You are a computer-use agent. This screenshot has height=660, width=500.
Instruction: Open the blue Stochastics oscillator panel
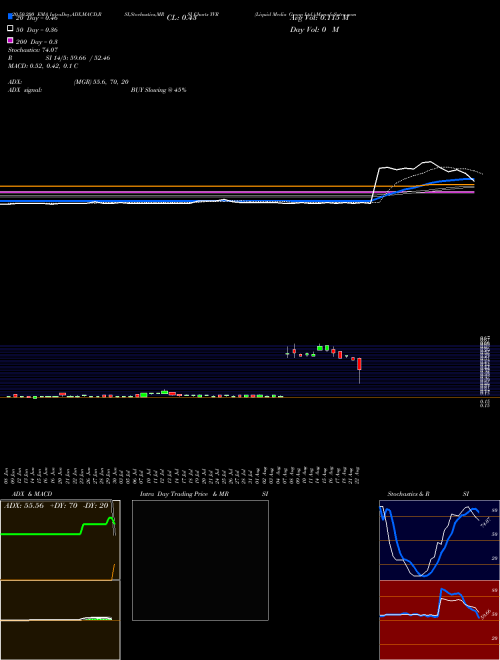coord(439,540)
